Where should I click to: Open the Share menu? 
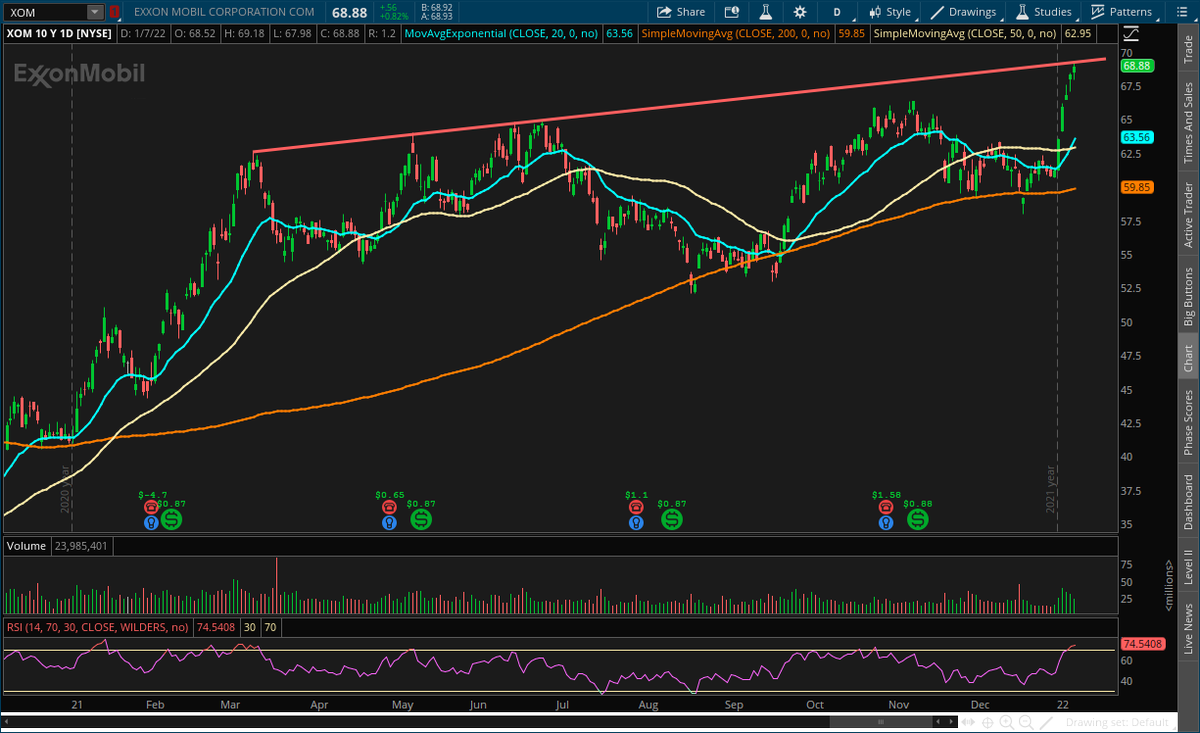coord(680,12)
